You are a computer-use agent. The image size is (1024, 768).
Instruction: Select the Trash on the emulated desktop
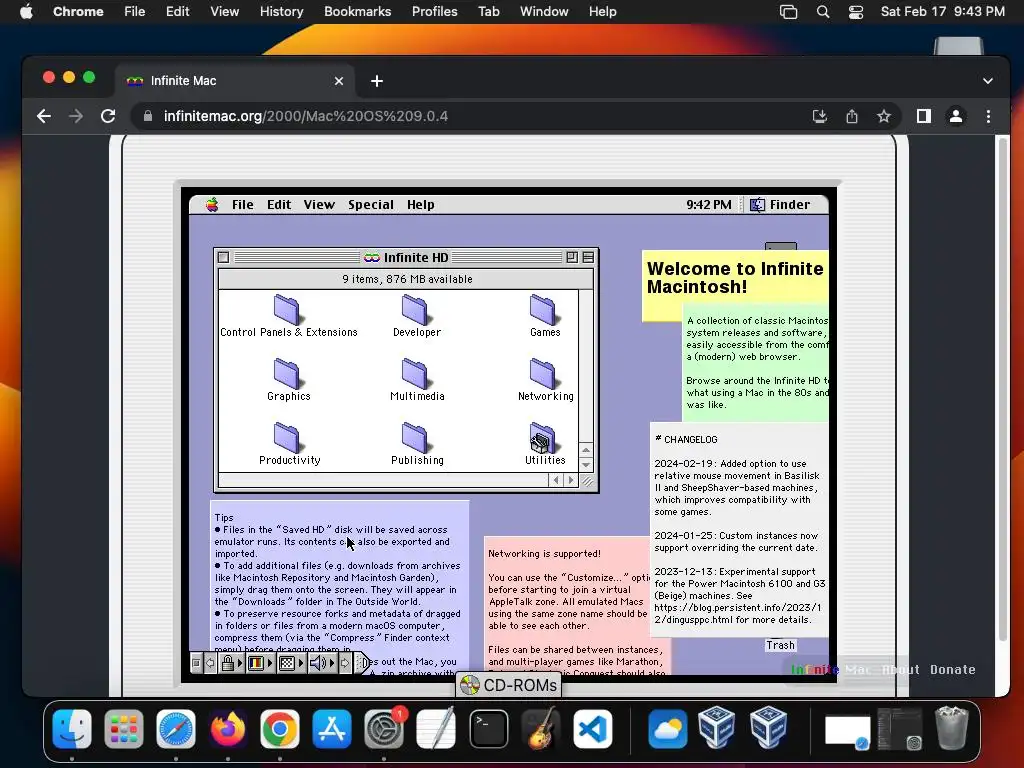[x=780, y=644]
